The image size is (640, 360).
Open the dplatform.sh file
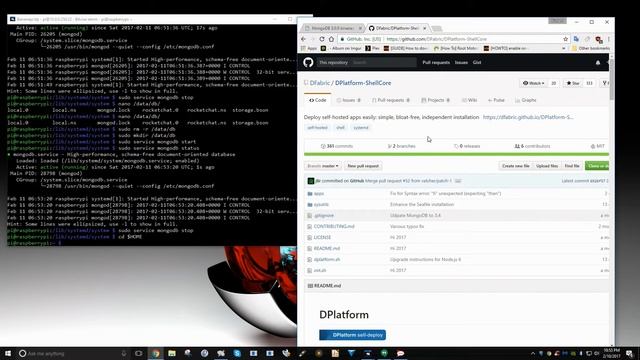tap(327, 260)
